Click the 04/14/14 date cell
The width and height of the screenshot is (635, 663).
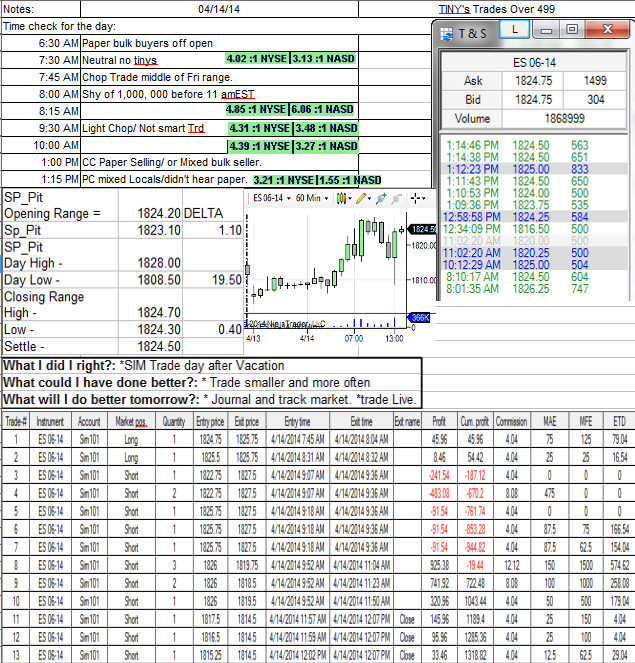[219, 9]
